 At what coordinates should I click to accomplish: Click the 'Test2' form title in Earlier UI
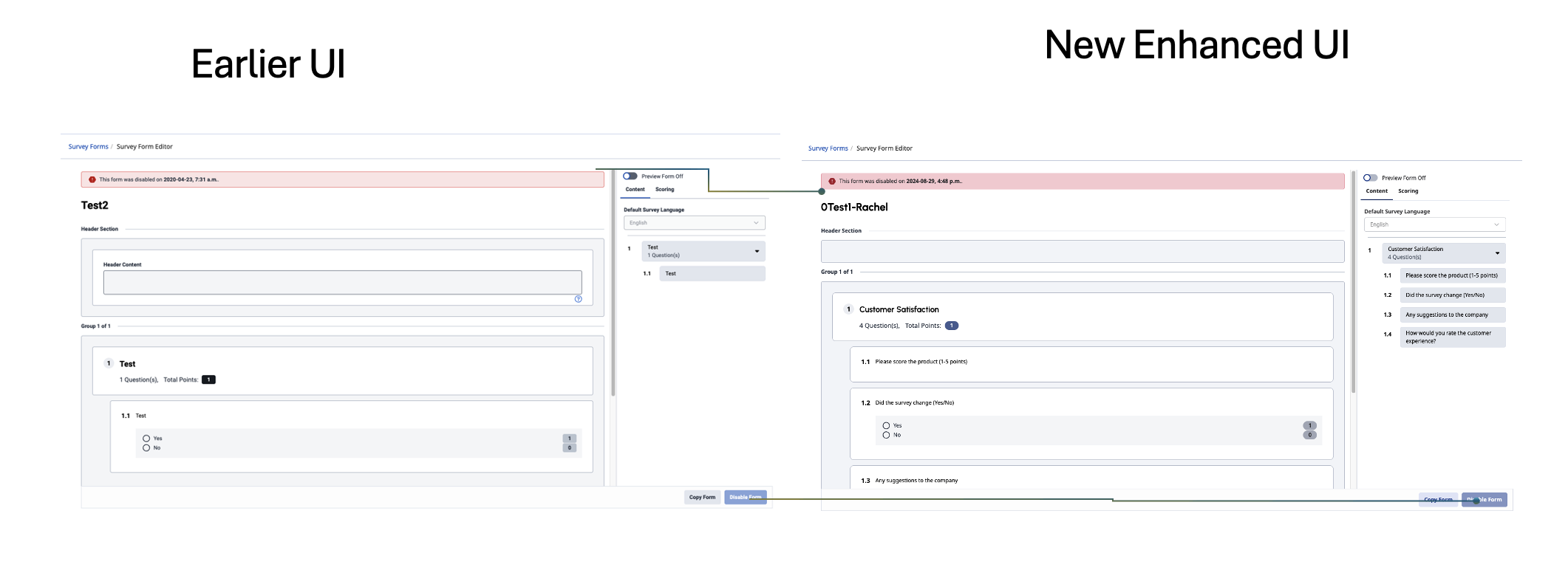(95, 205)
